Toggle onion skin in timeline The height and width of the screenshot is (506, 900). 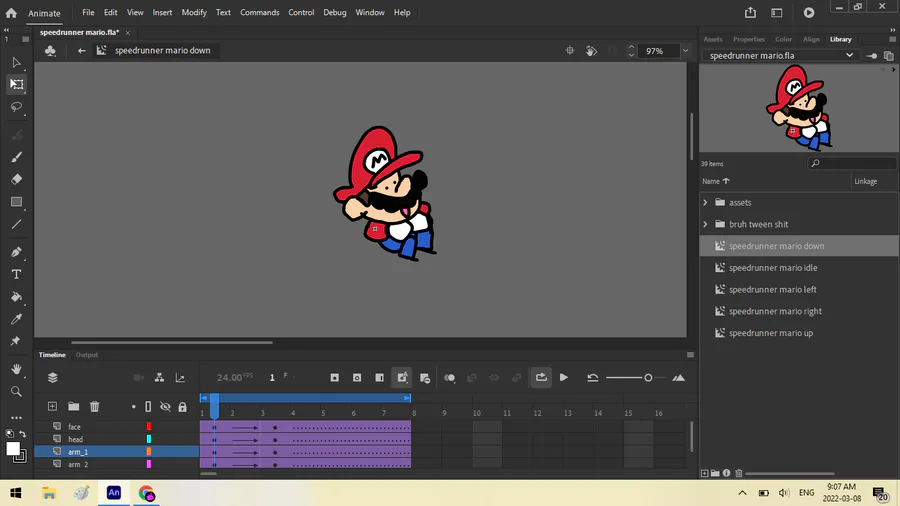[449, 377]
